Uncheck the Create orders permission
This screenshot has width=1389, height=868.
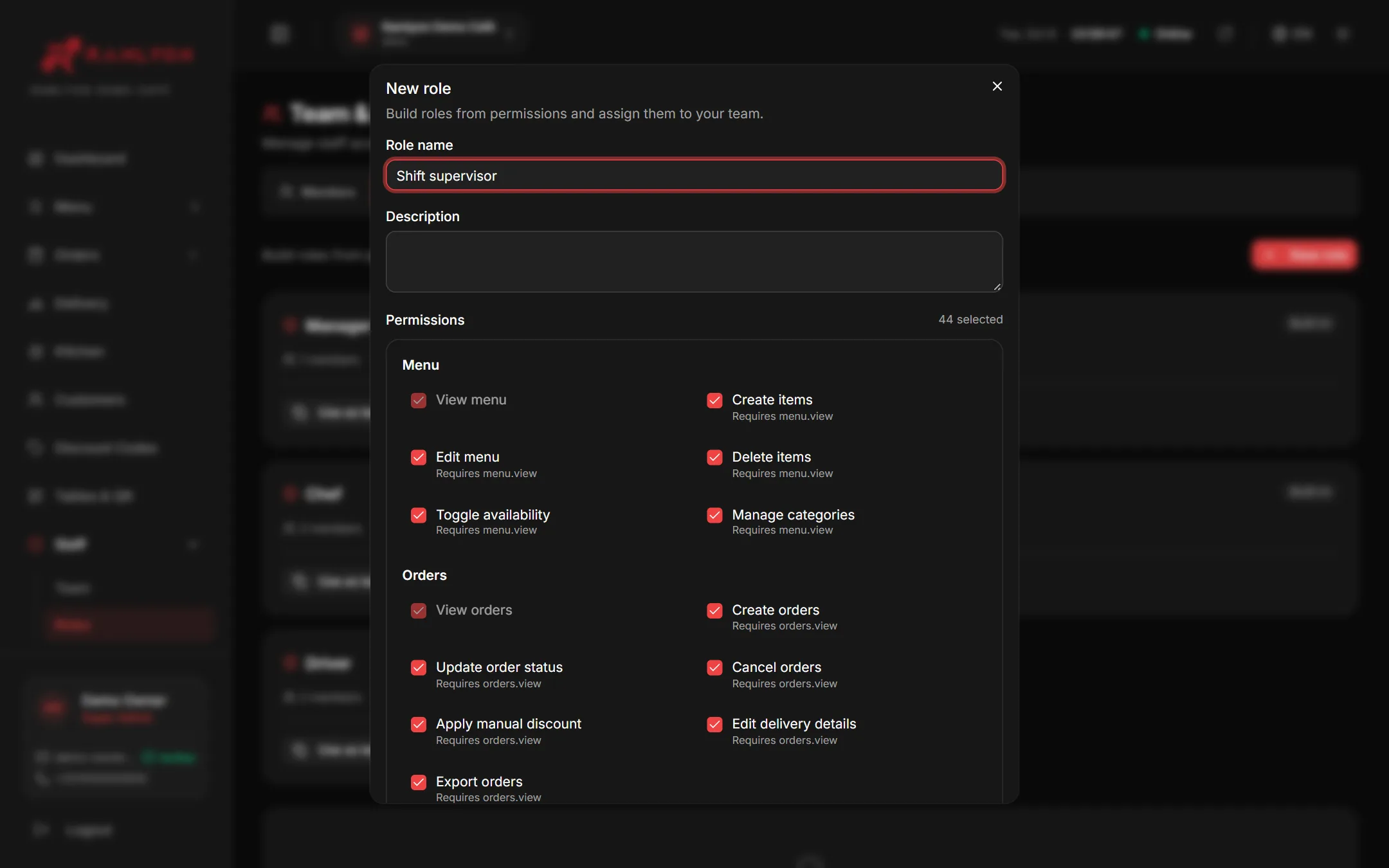[x=714, y=610]
